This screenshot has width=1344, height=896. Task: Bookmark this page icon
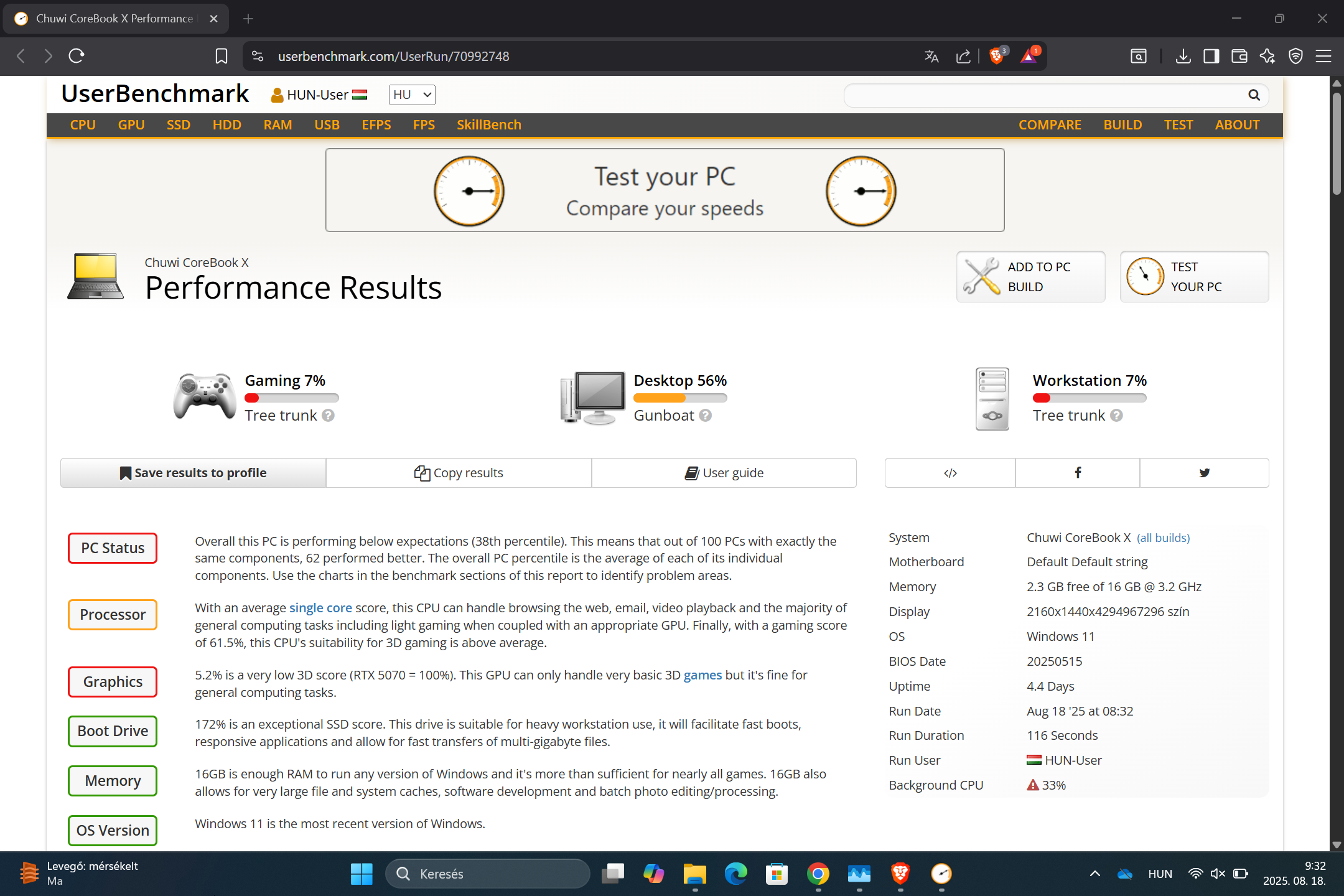click(x=222, y=56)
